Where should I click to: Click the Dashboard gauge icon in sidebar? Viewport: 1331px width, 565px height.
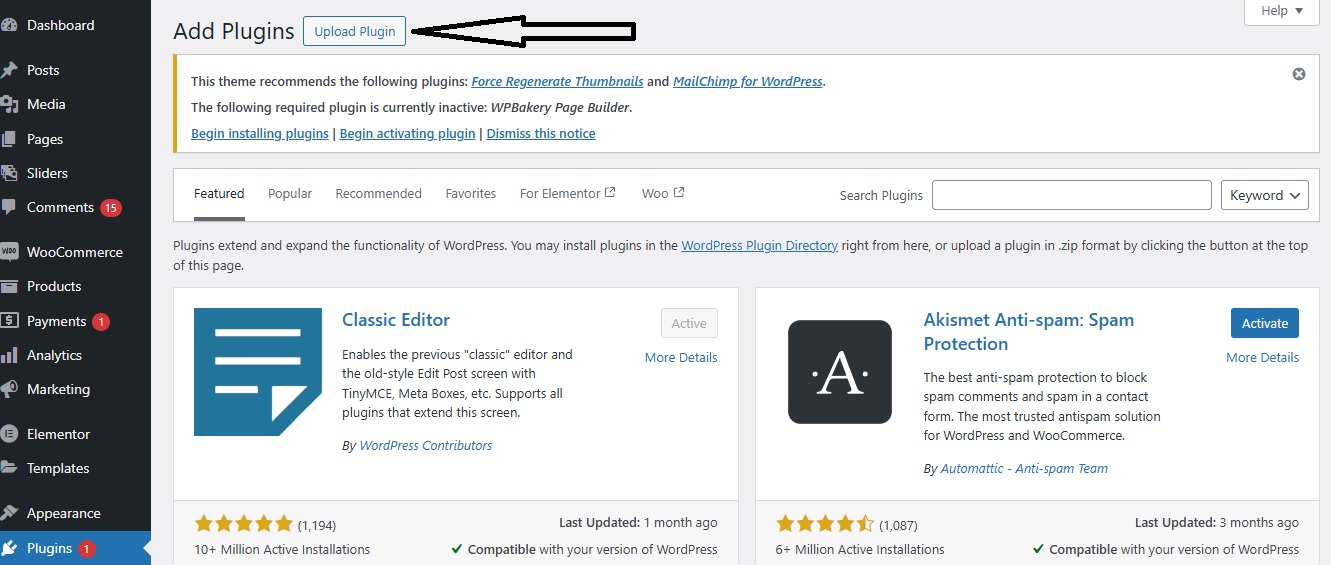click(x=9, y=25)
